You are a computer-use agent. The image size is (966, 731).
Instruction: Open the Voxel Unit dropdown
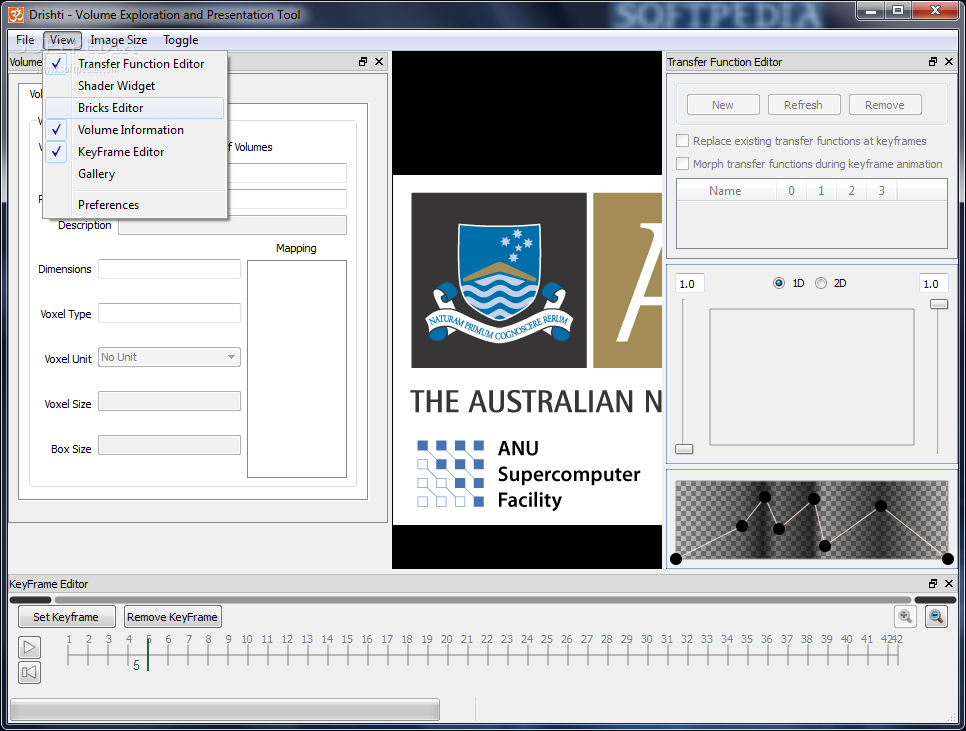[x=169, y=357]
